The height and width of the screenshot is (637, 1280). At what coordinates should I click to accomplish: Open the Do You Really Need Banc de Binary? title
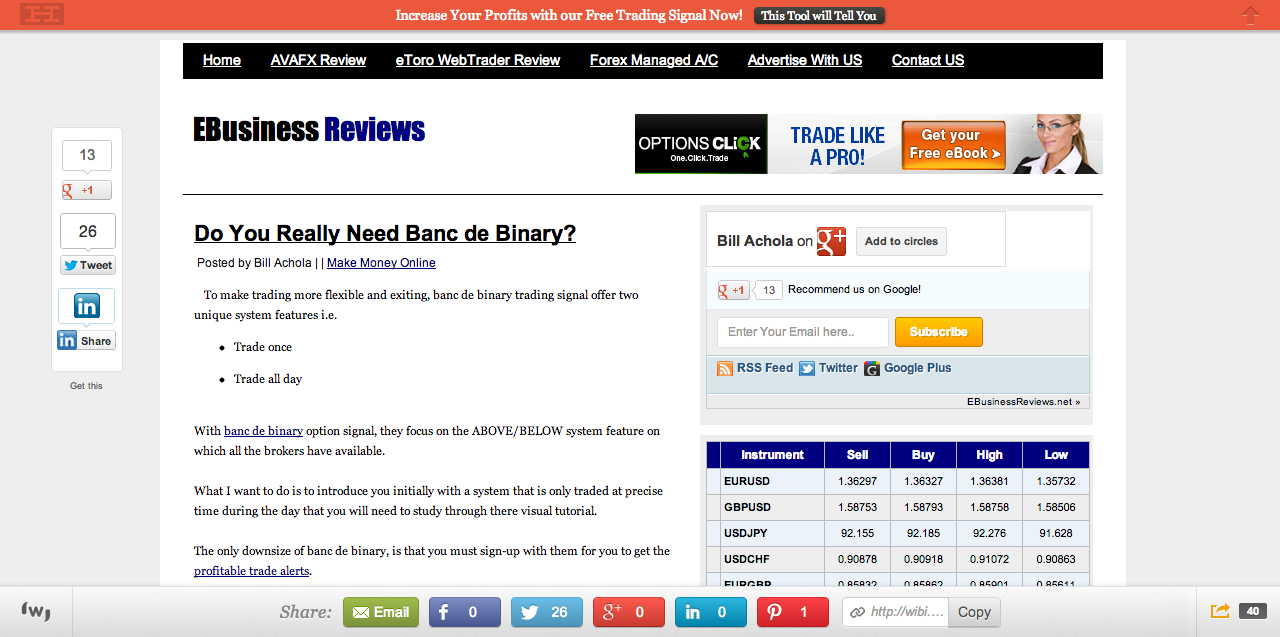[x=385, y=234]
